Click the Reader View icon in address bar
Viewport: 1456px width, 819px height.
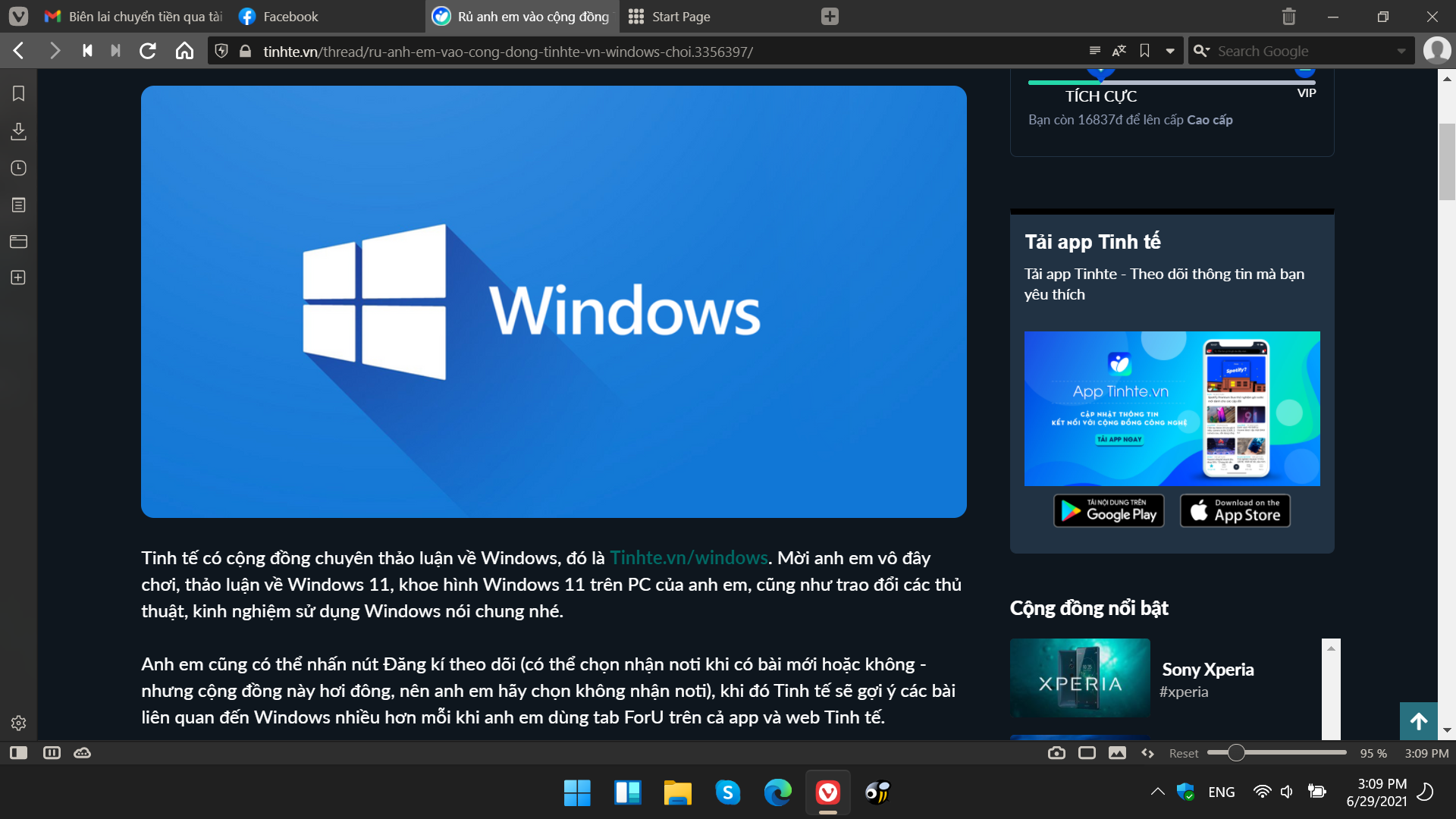coord(1094,51)
